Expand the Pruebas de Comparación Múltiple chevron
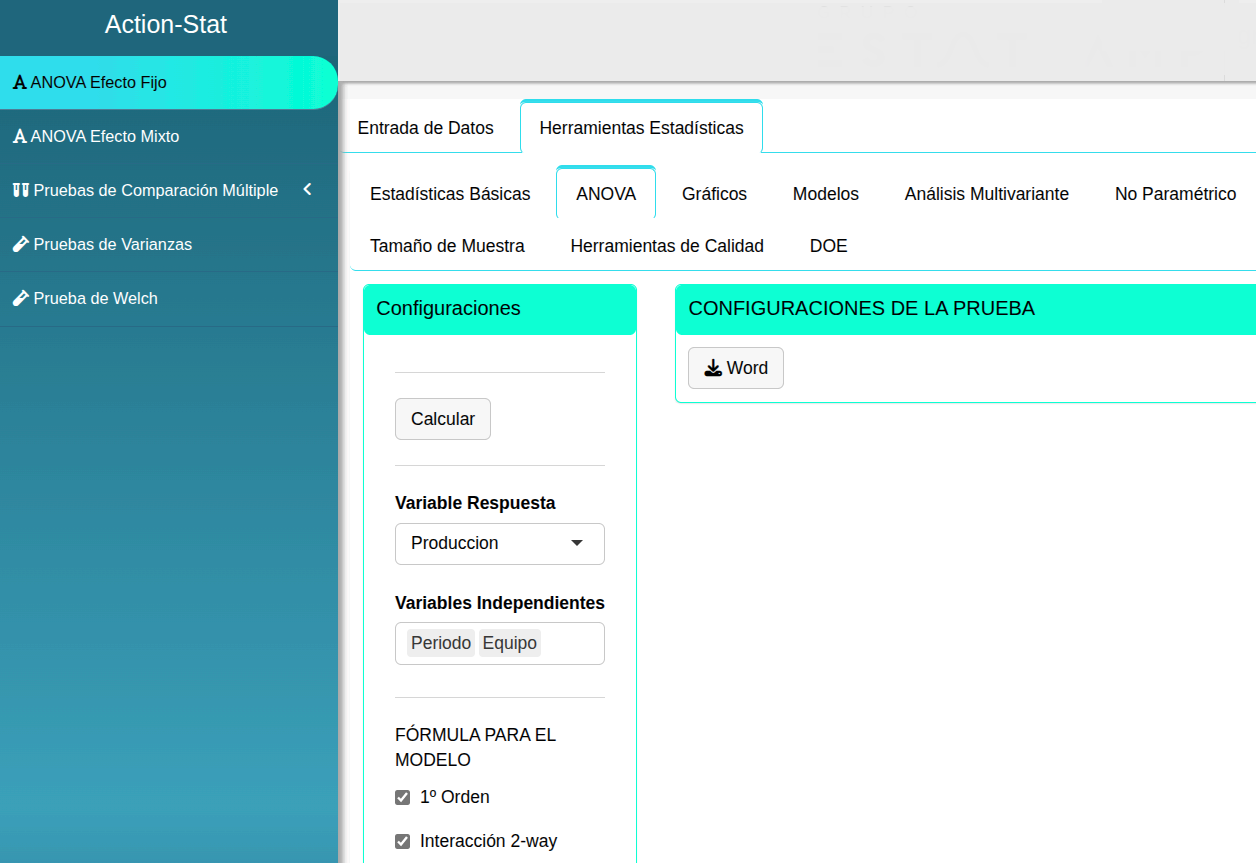This screenshot has height=863, width=1256. pos(307,189)
